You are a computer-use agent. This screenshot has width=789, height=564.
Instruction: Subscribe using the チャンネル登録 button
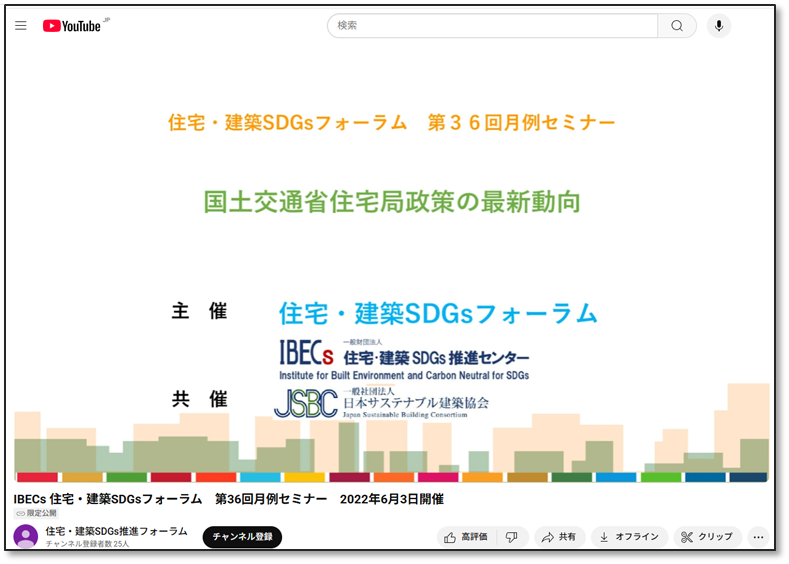[242, 537]
